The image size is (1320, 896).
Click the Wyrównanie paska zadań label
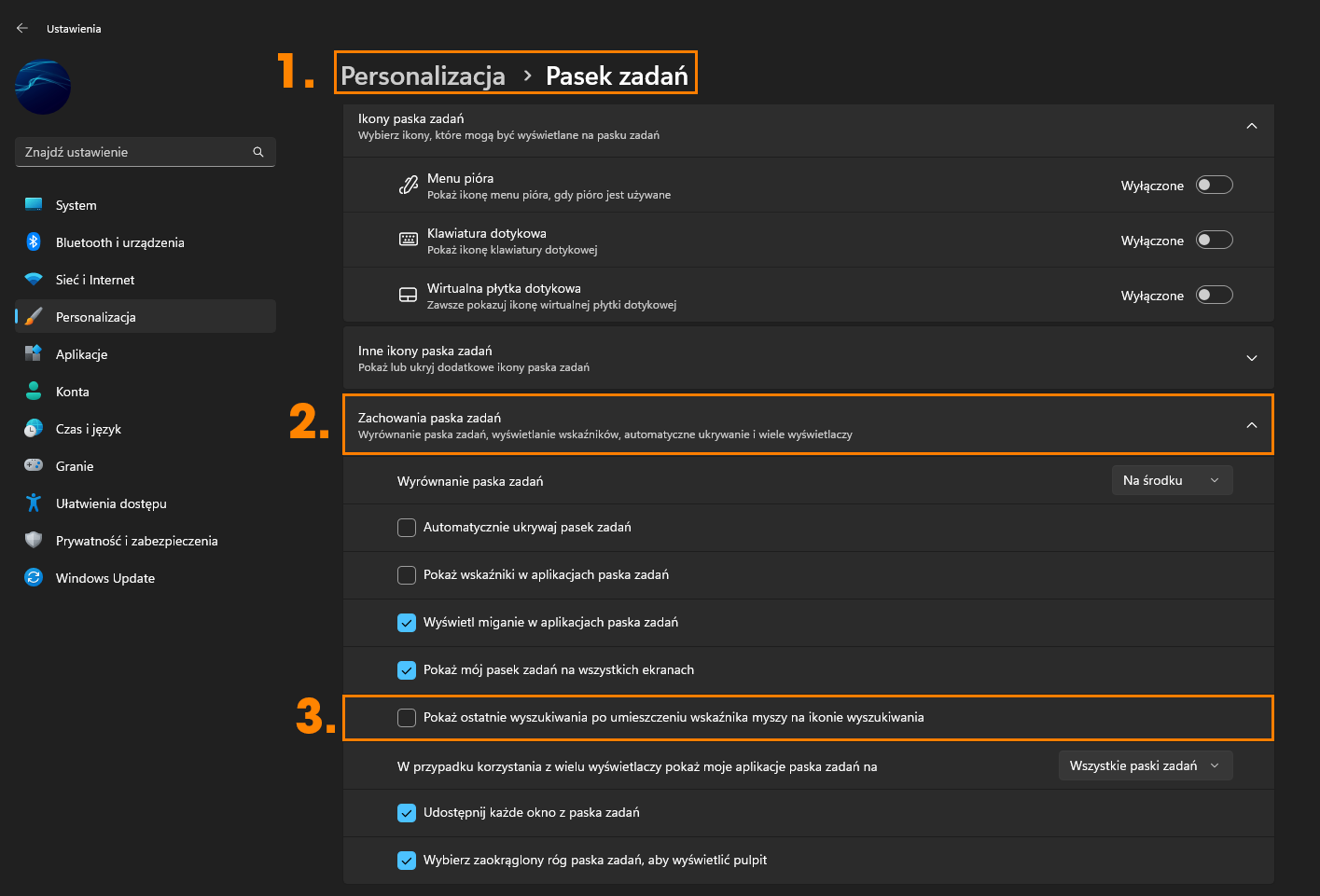point(470,481)
